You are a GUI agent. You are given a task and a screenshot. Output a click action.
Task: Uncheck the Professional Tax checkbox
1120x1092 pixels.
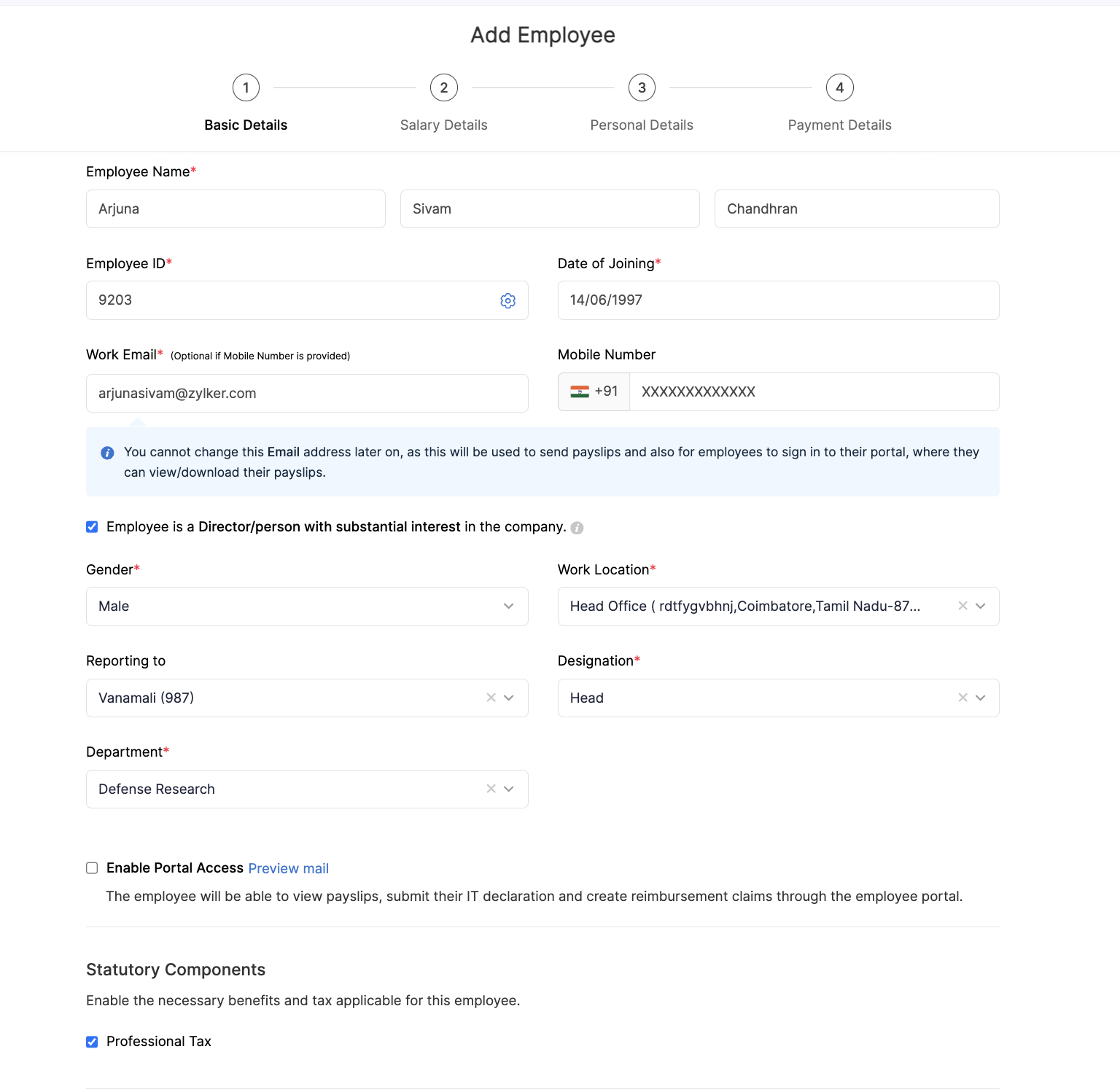coord(92,1042)
